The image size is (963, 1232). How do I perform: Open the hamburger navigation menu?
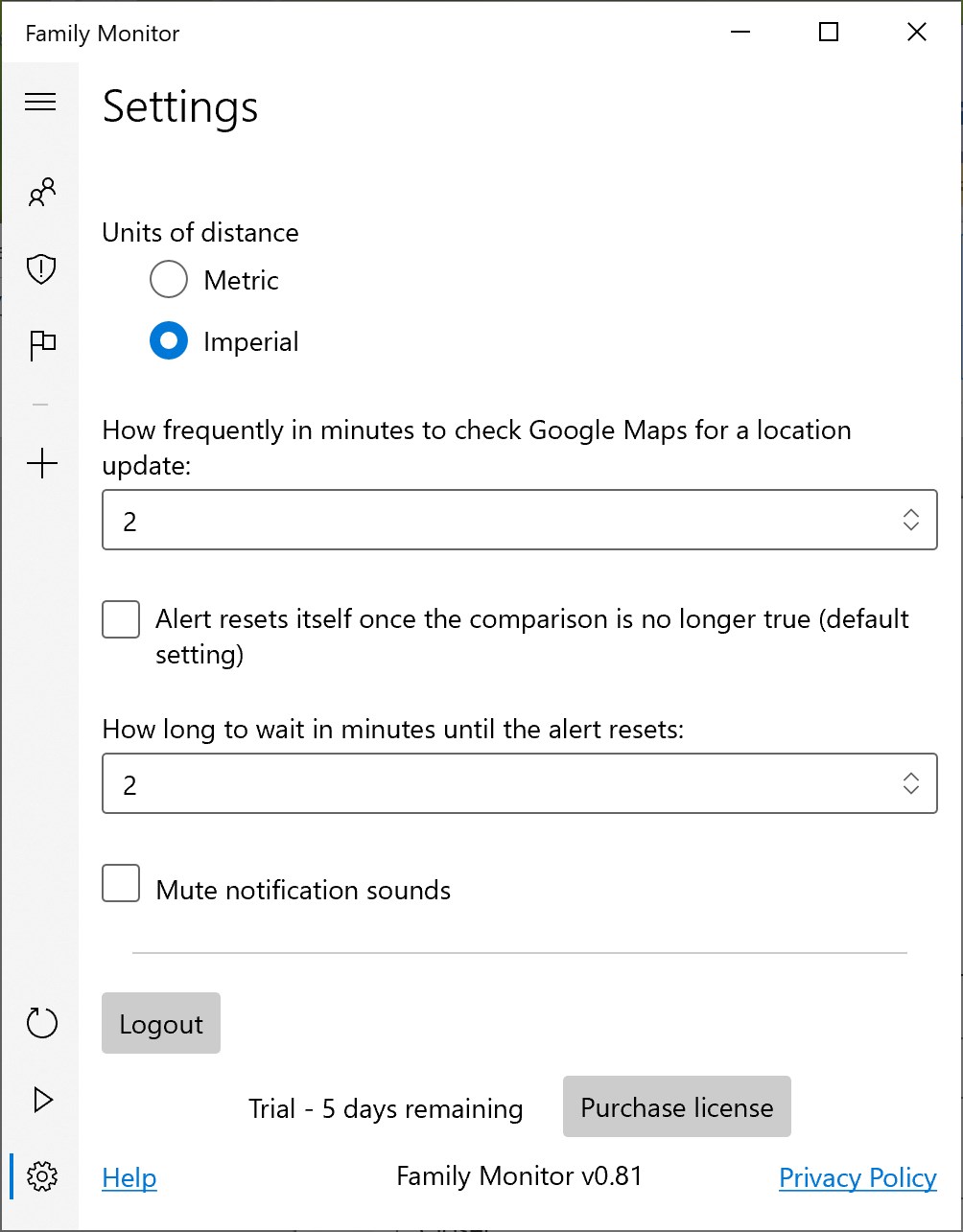point(40,102)
